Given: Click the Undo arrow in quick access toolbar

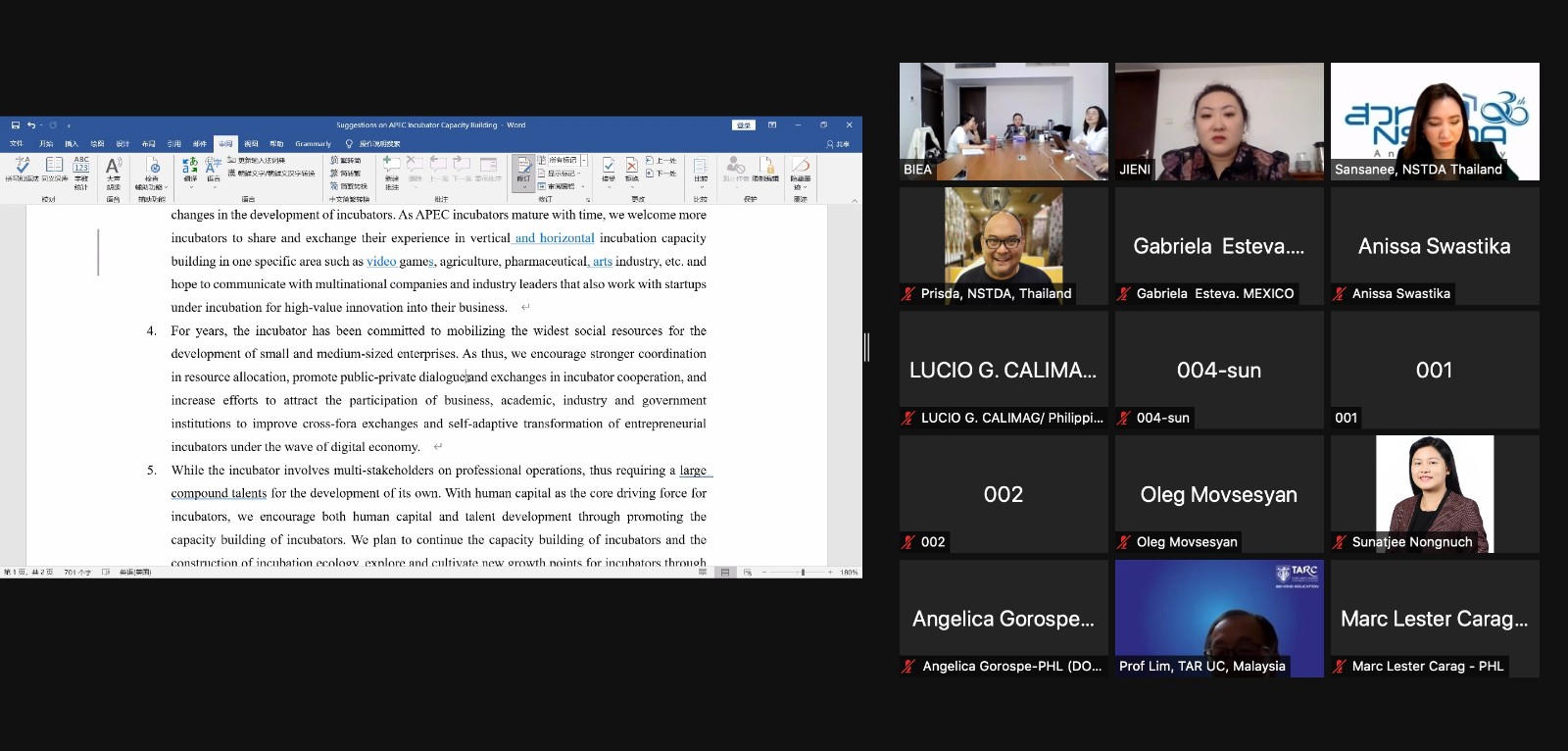Looking at the screenshot, I should 31,125.
